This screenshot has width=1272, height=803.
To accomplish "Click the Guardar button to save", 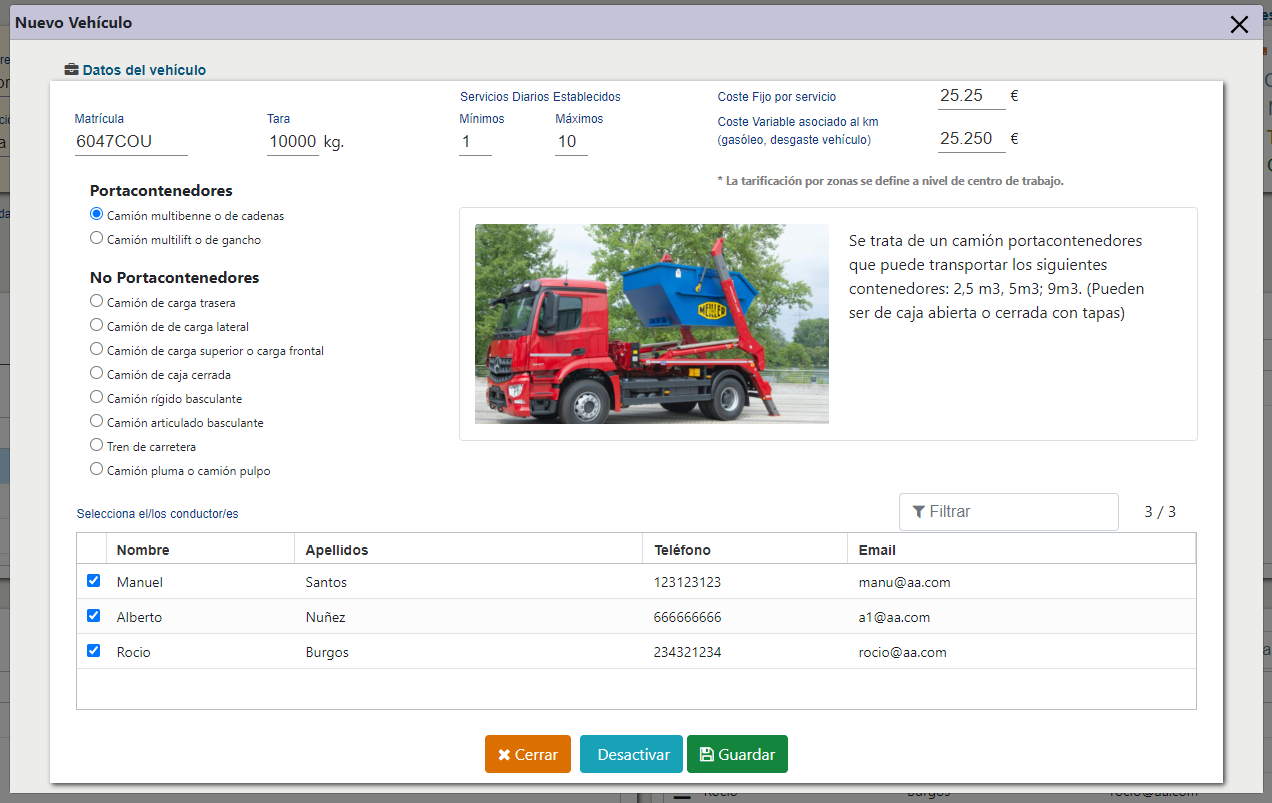I will 737,754.
